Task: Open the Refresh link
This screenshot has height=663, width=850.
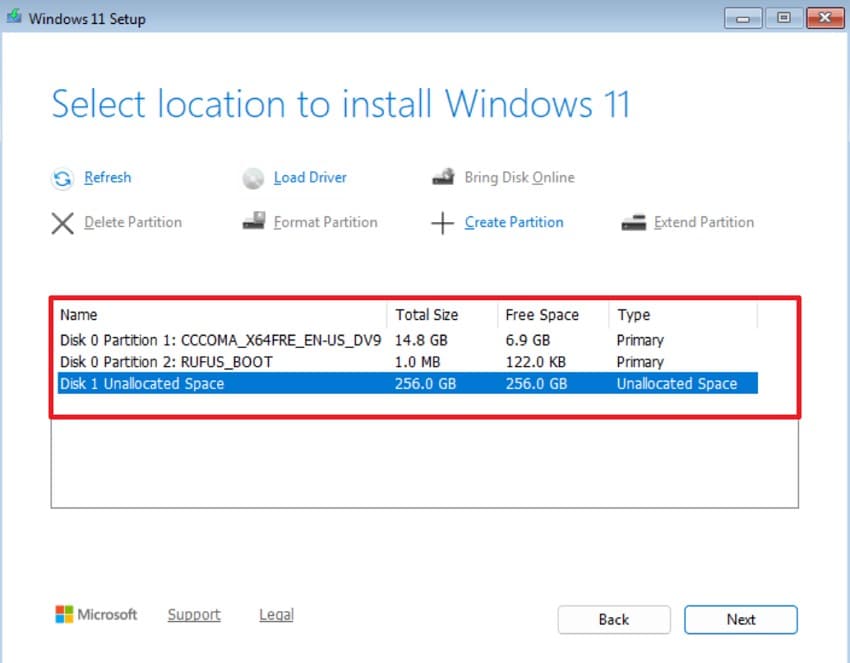Action: point(107,177)
